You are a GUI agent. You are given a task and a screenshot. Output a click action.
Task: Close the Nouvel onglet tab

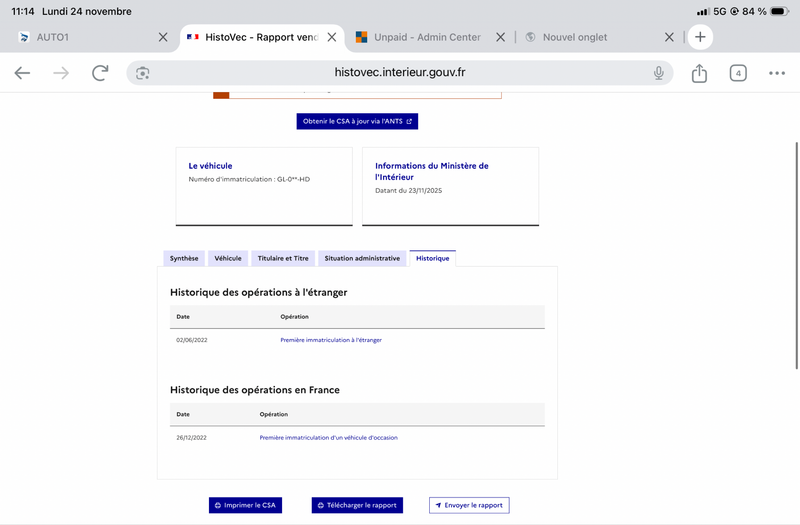point(670,37)
